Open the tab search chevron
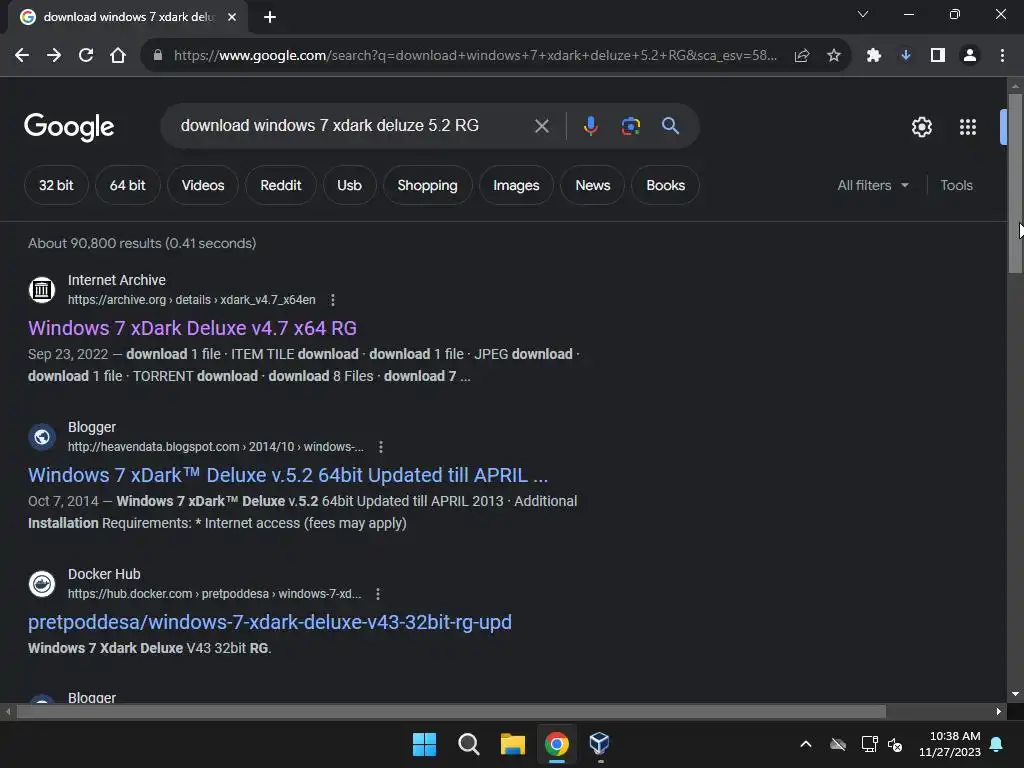 tap(863, 14)
